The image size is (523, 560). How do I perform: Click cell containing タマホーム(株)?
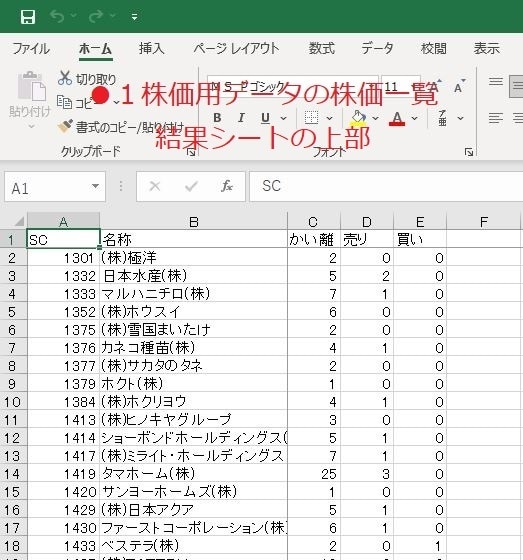point(193,474)
